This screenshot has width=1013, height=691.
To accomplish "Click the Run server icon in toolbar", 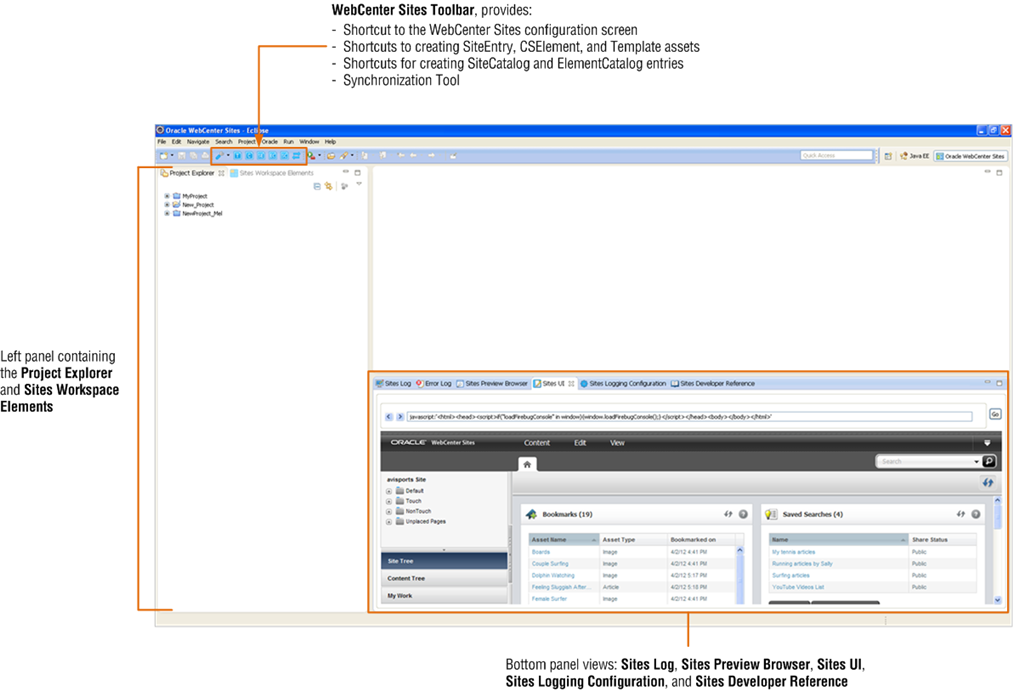I will point(311,156).
